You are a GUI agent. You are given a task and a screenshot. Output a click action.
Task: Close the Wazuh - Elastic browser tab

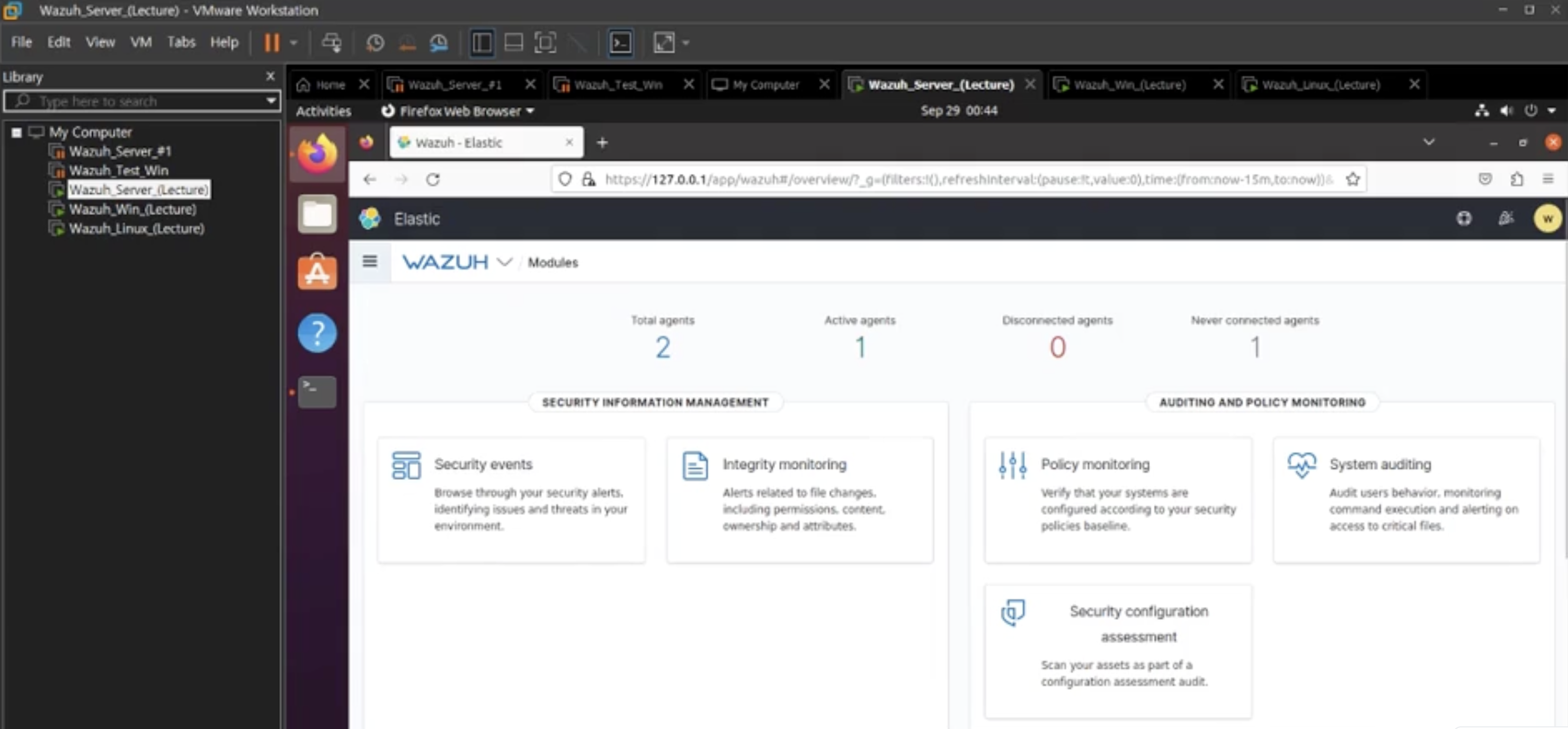[x=569, y=143]
